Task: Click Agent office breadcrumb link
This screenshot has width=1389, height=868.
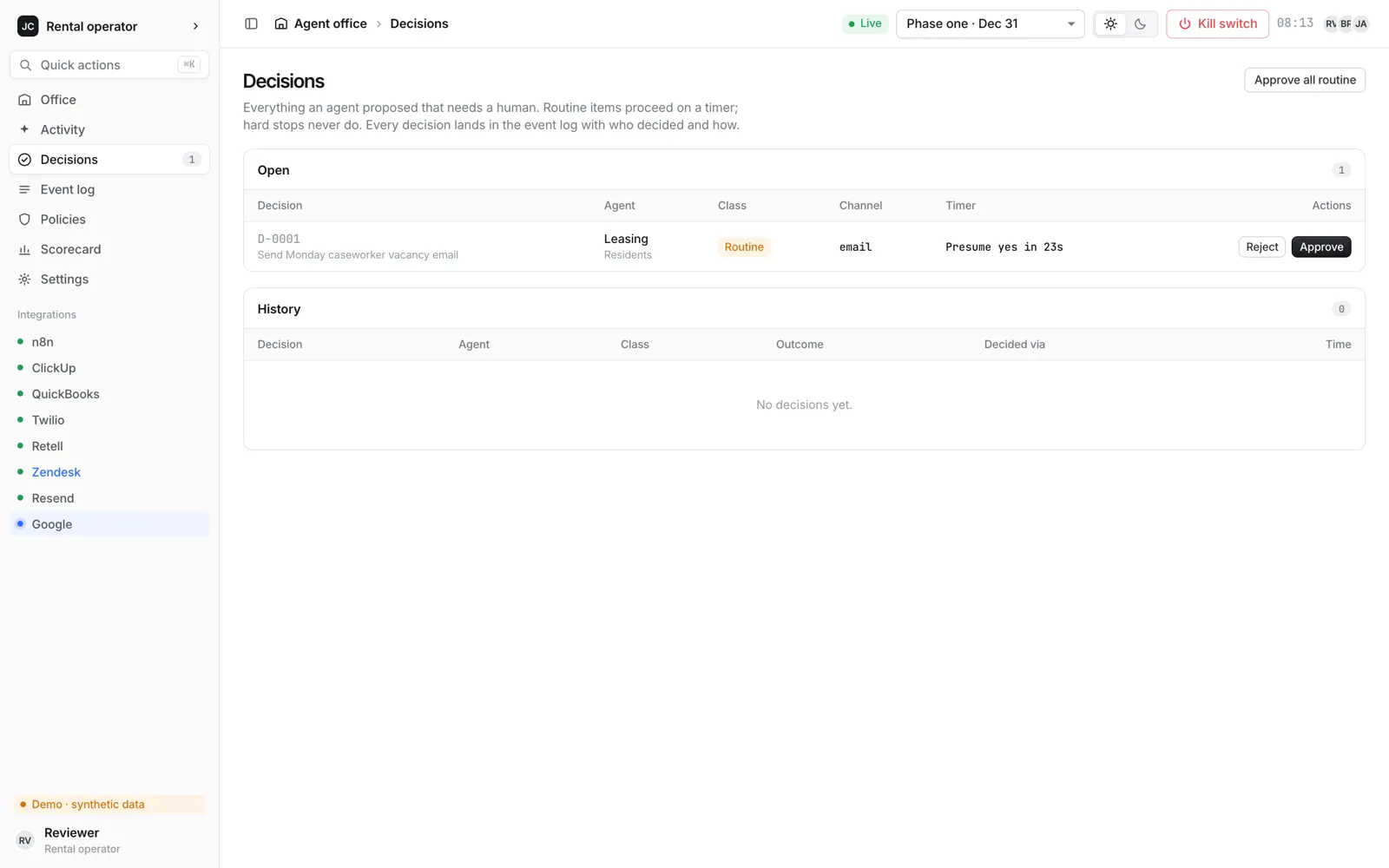Action: [x=330, y=23]
